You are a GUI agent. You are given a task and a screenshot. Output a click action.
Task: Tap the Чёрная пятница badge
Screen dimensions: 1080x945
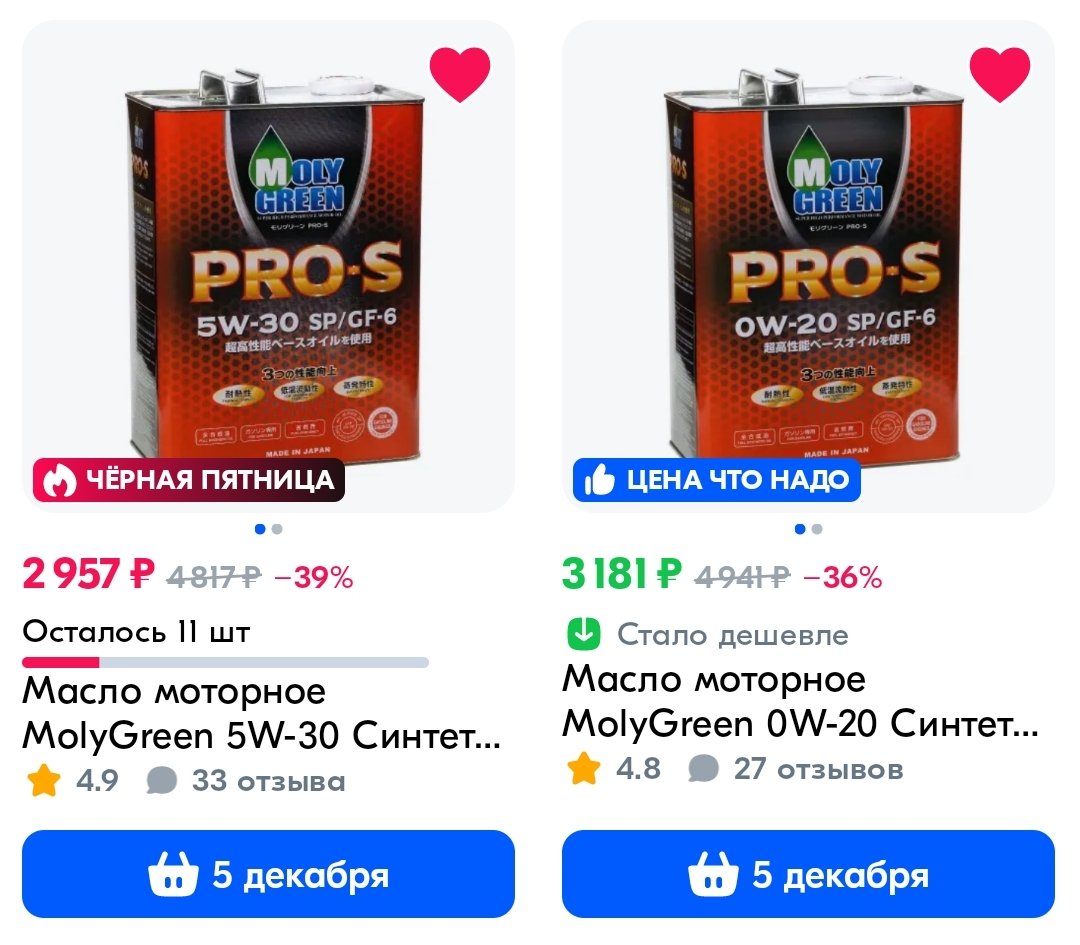point(189,479)
